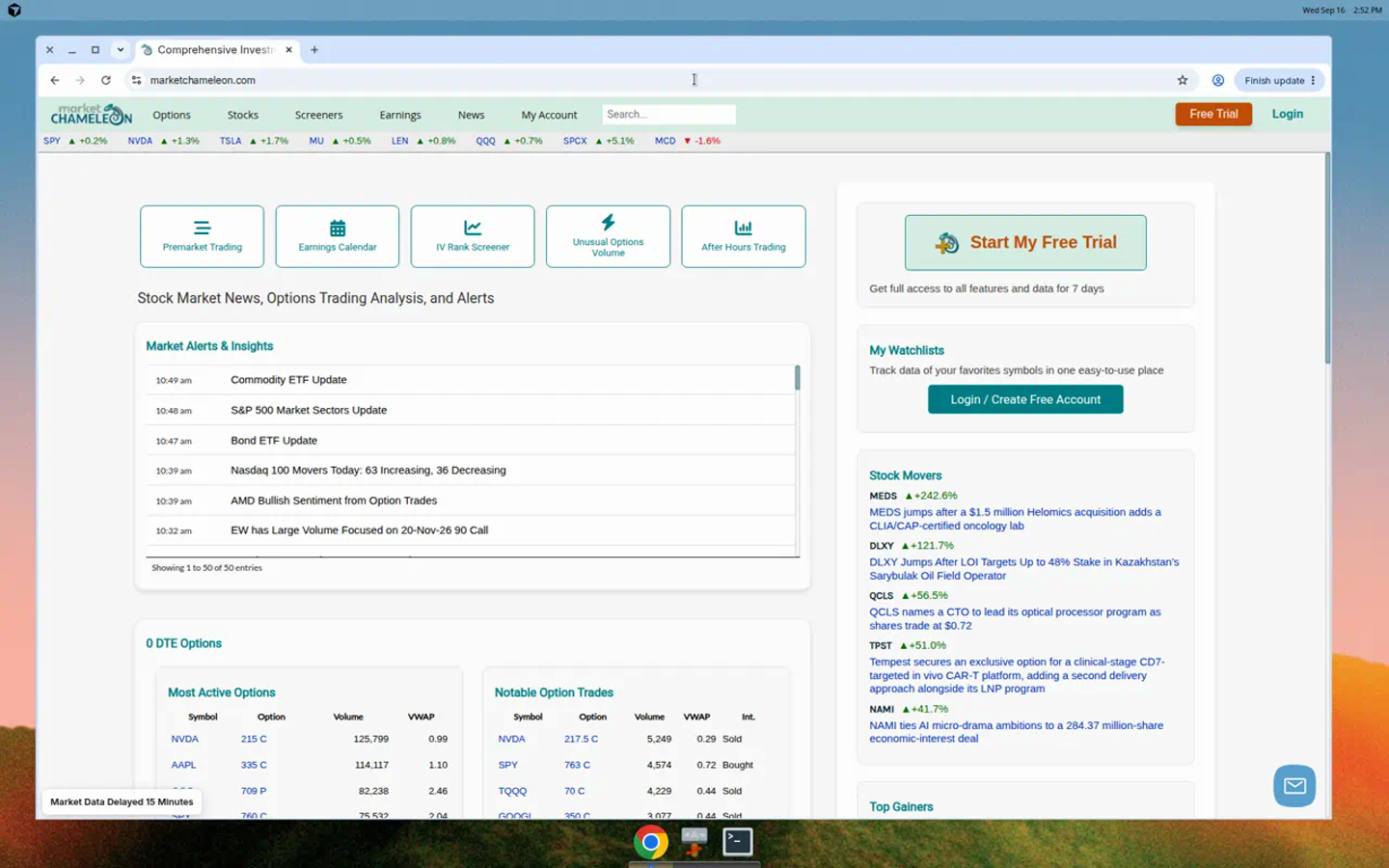Click Login / Create Free Account button
This screenshot has height=868, width=1389.
point(1025,399)
